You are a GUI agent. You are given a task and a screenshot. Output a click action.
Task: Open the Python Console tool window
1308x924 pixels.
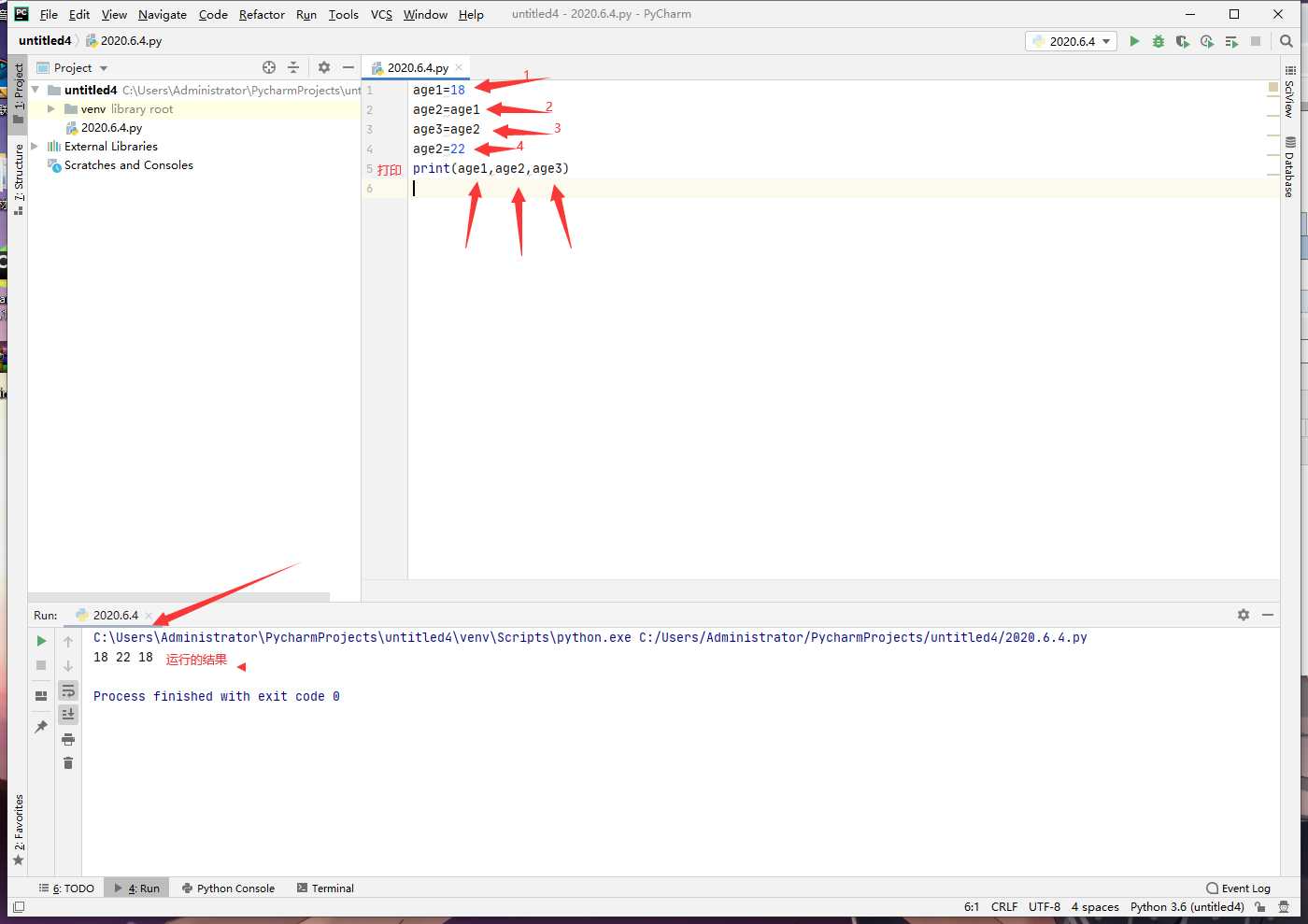click(228, 888)
